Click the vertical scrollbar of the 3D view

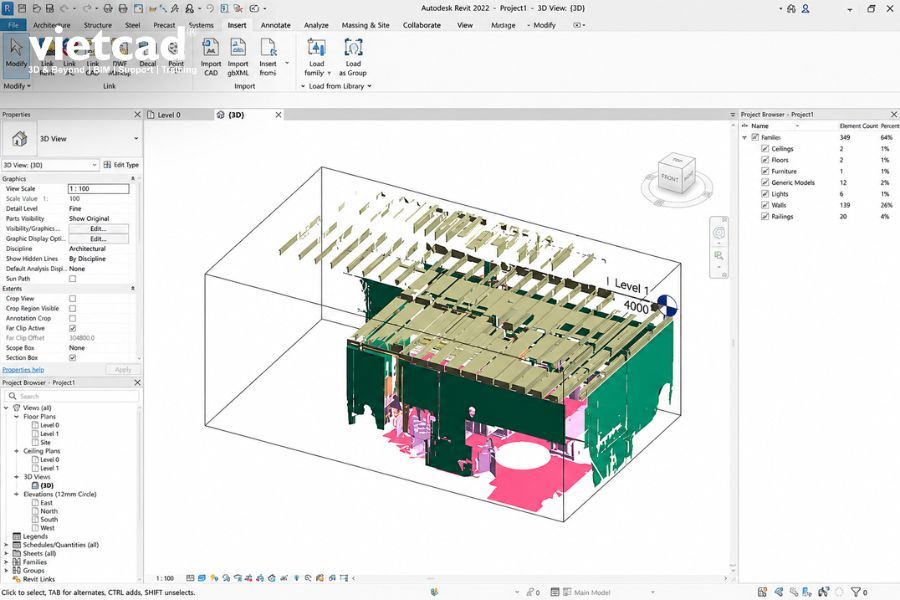(x=733, y=343)
